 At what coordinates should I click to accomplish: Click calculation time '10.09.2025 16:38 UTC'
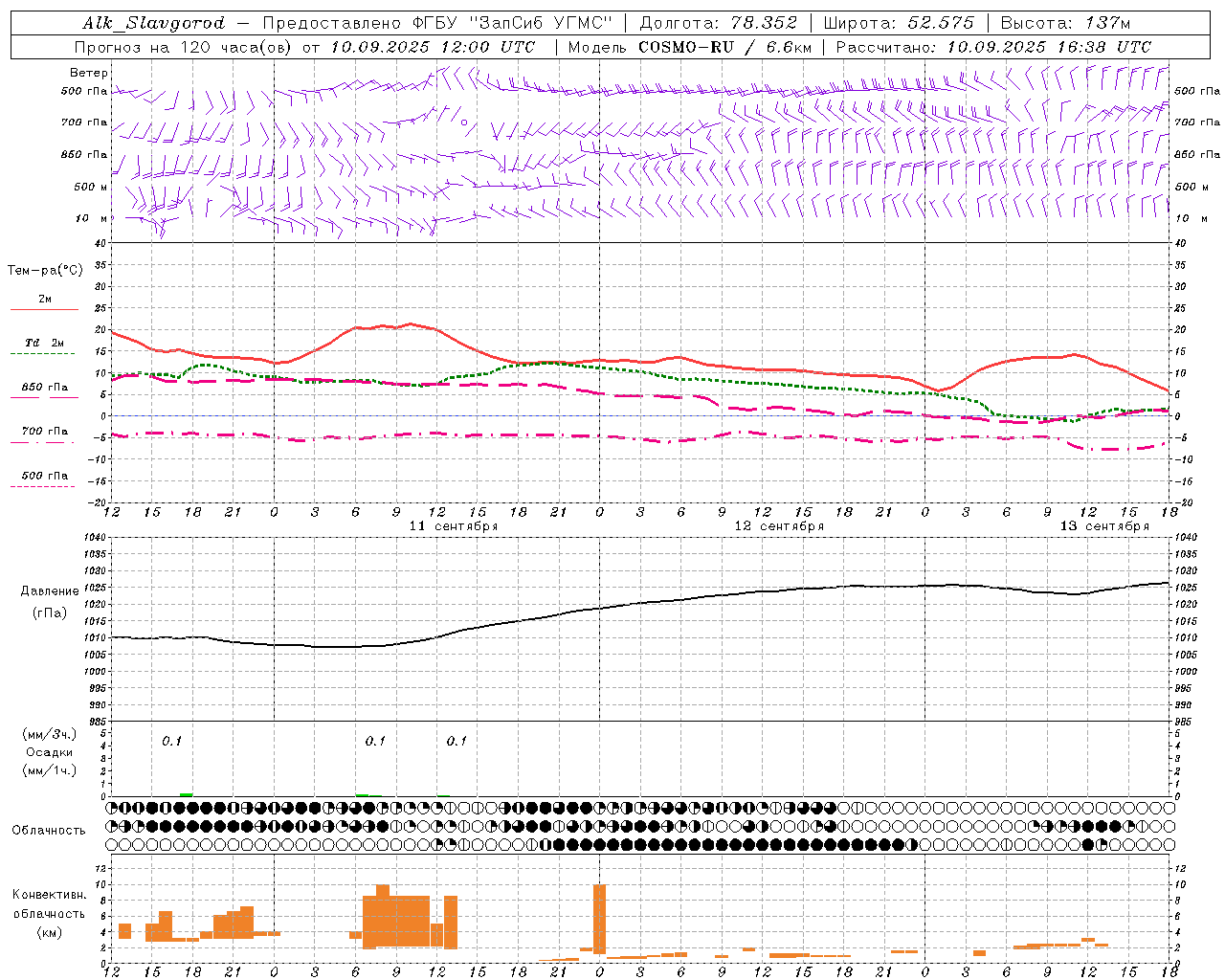(x=1049, y=47)
